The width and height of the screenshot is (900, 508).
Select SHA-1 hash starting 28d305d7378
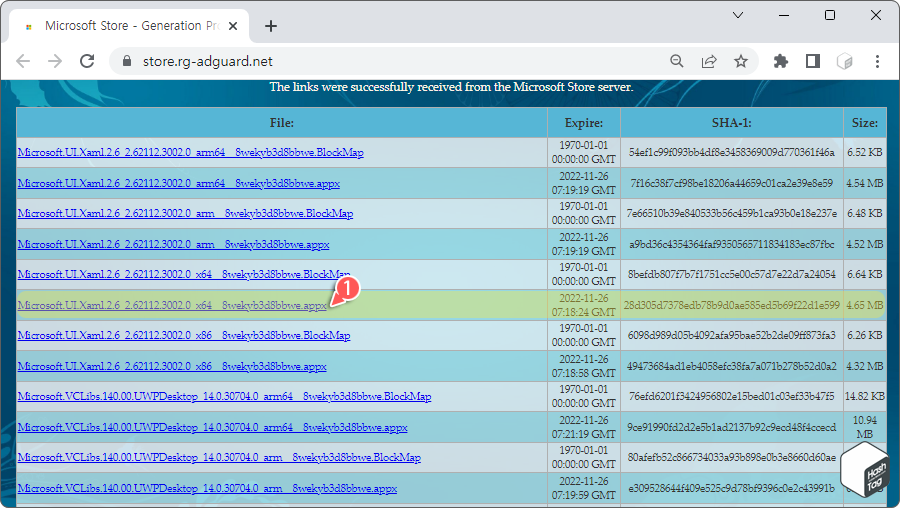coord(732,305)
